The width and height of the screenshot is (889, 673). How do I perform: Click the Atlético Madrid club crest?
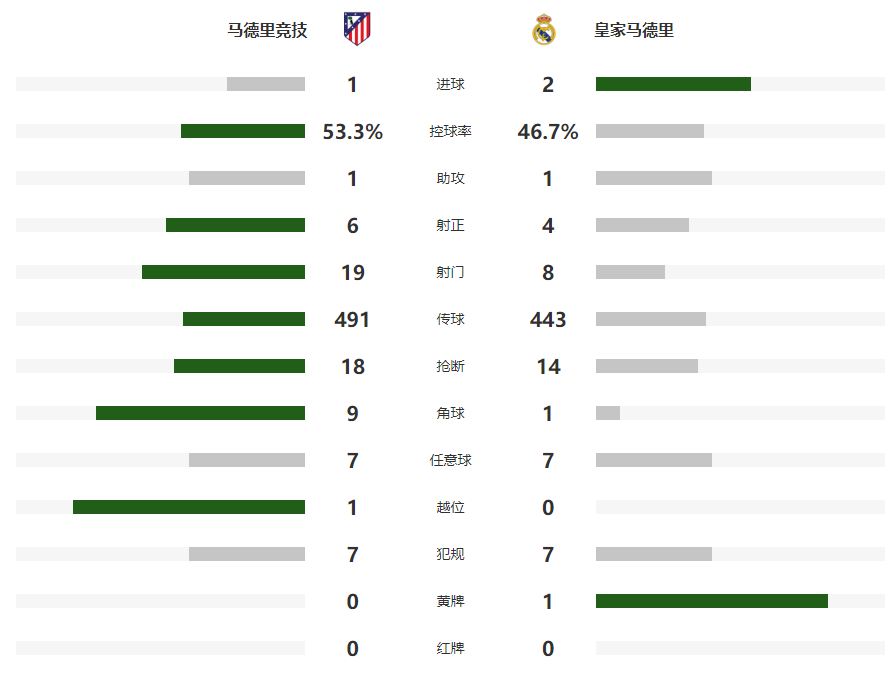point(356,30)
